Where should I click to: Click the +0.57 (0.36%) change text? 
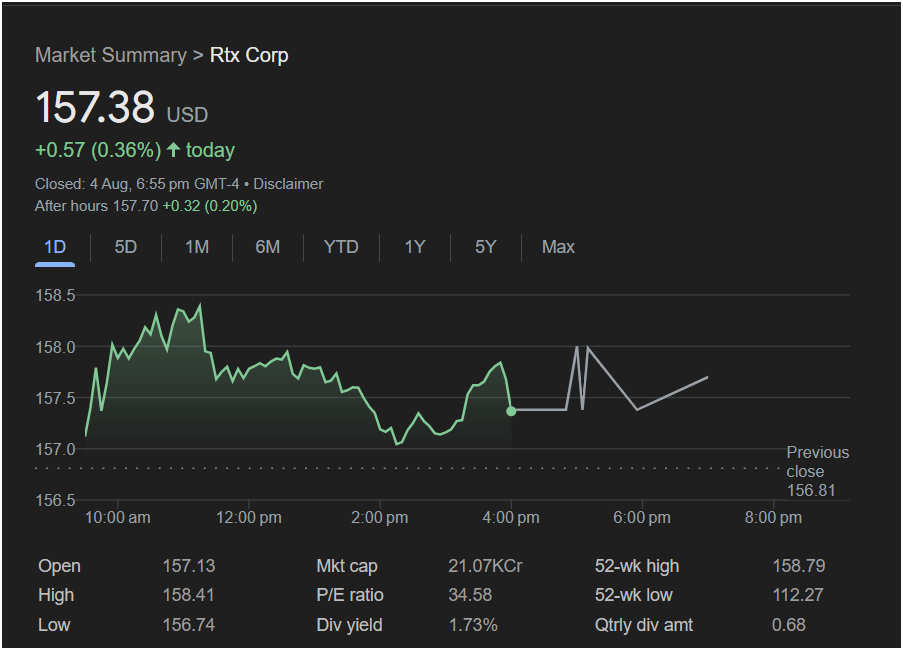98,150
